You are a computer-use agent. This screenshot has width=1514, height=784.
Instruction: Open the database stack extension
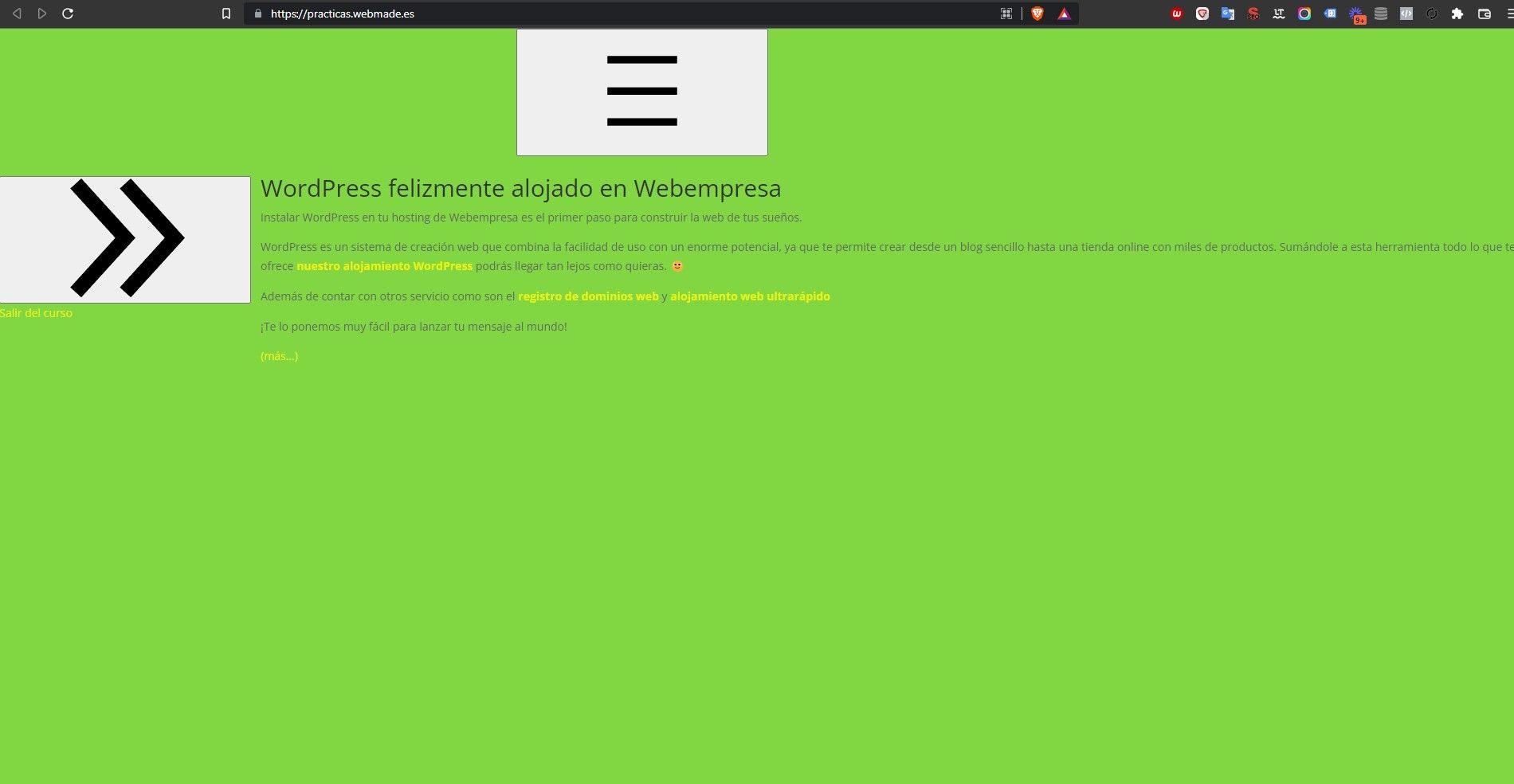pyautogui.click(x=1381, y=14)
